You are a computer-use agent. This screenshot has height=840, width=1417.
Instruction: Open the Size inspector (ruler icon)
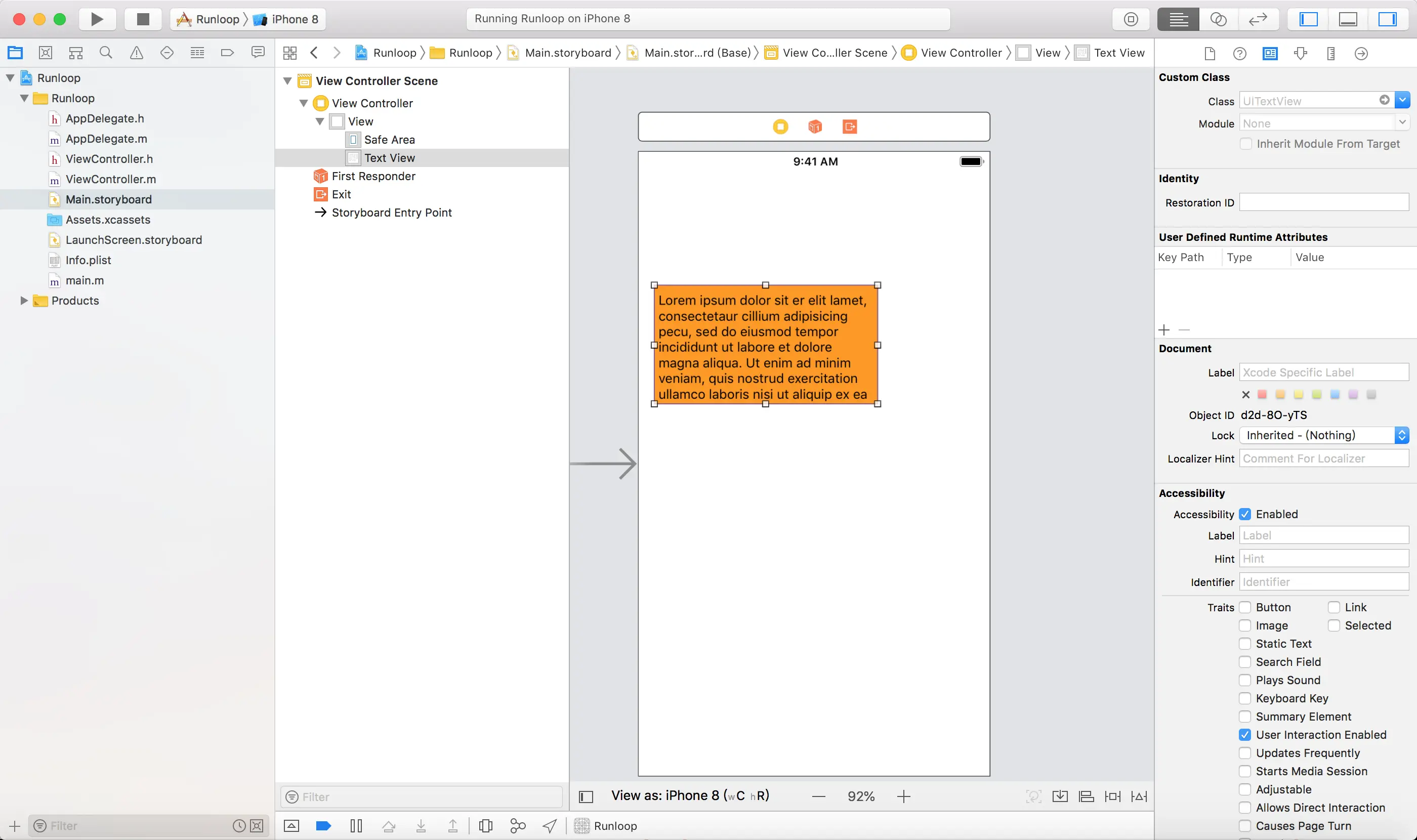[x=1330, y=53]
